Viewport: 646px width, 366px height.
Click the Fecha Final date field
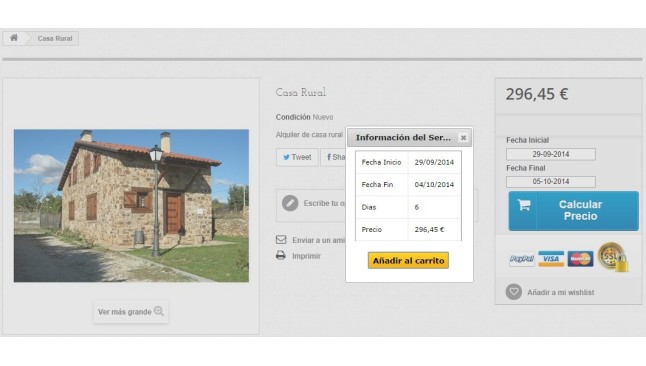(551, 181)
